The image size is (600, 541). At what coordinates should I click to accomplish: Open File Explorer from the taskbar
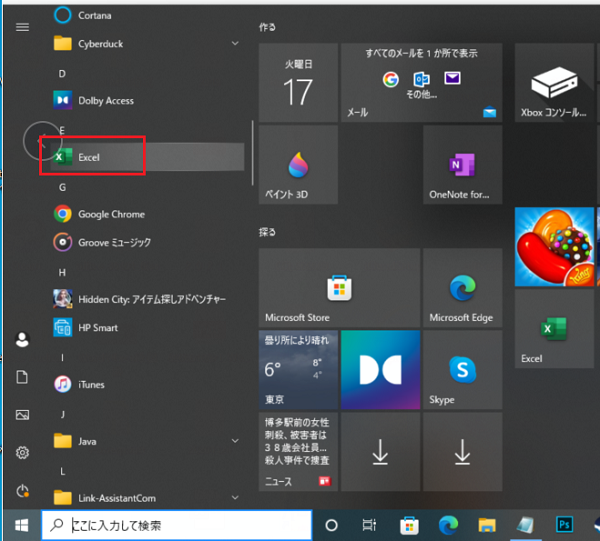point(487,525)
